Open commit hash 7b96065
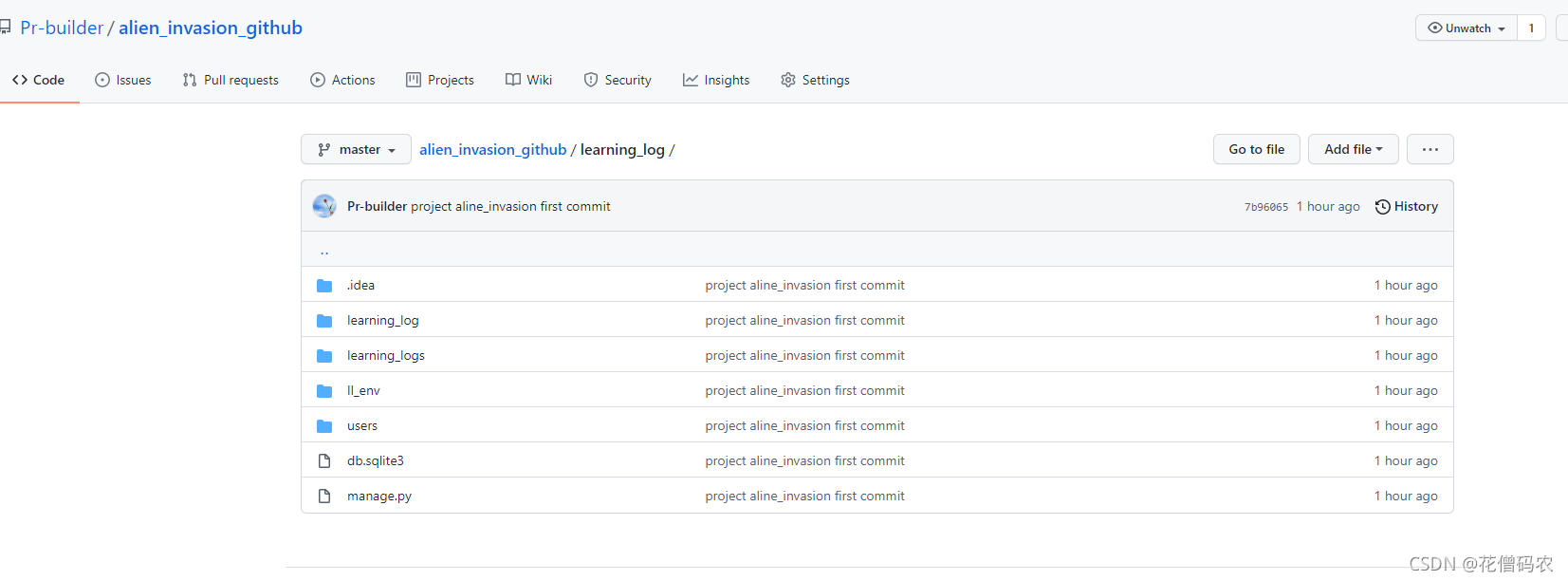Image resolution: width=1568 pixels, height=581 pixels. [1266, 207]
